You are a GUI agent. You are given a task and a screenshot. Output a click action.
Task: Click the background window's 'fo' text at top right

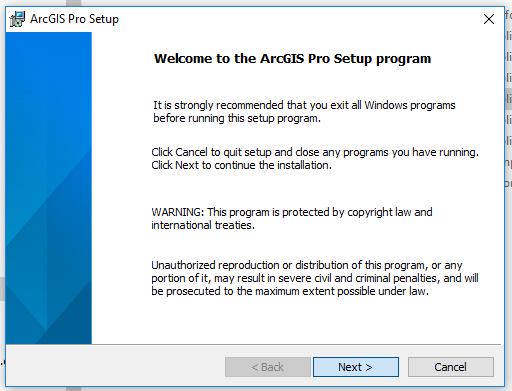pyautogui.click(x=508, y=15)
